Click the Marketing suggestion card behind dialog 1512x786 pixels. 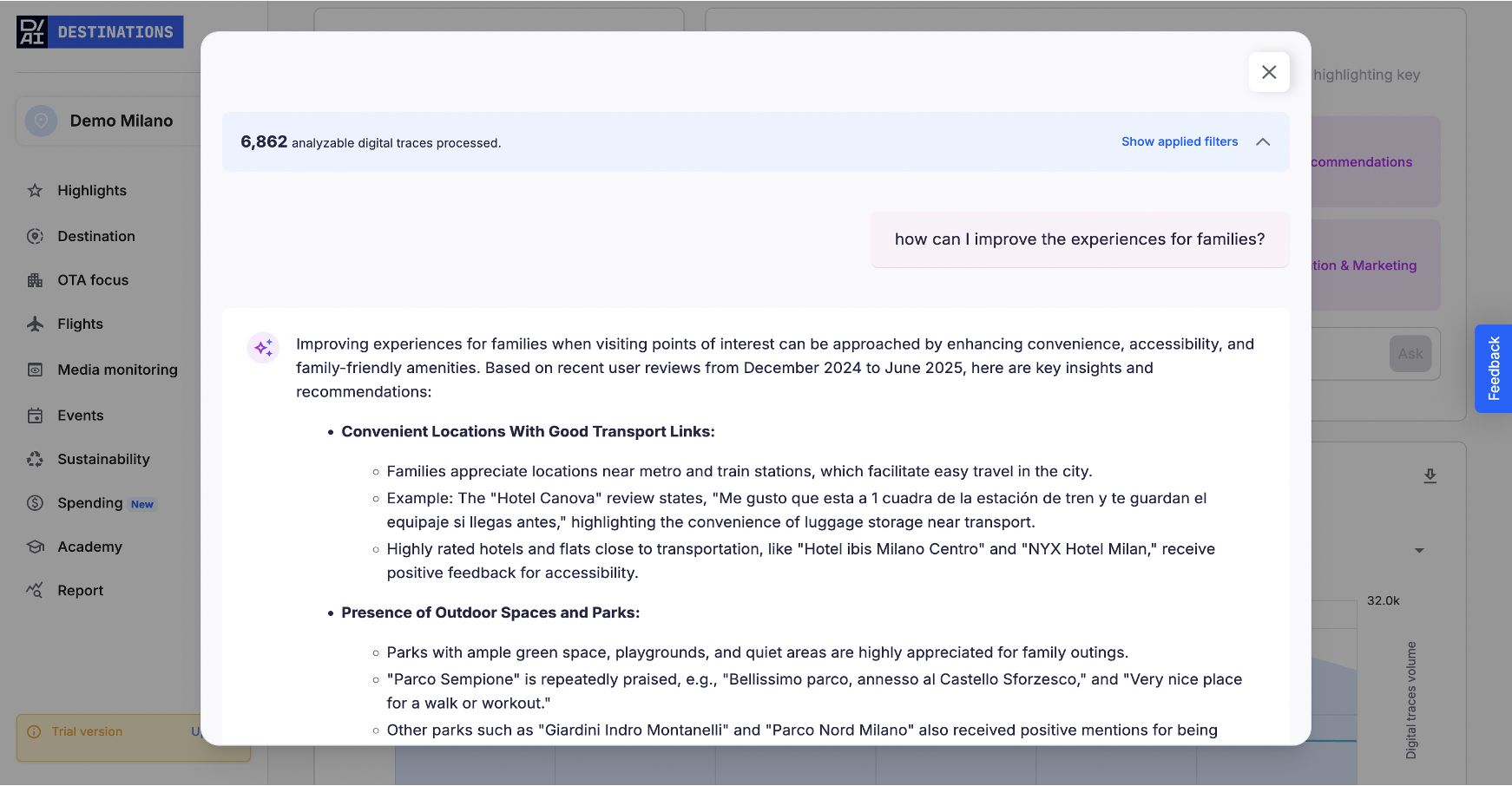coord(1376,265)
